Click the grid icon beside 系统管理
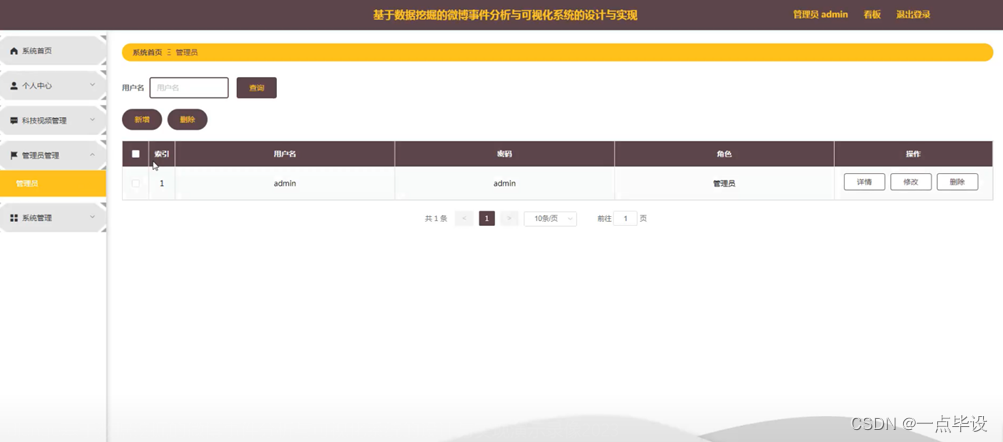The height and width of the screenshot is (442, 1003). (x=14, y=218)
